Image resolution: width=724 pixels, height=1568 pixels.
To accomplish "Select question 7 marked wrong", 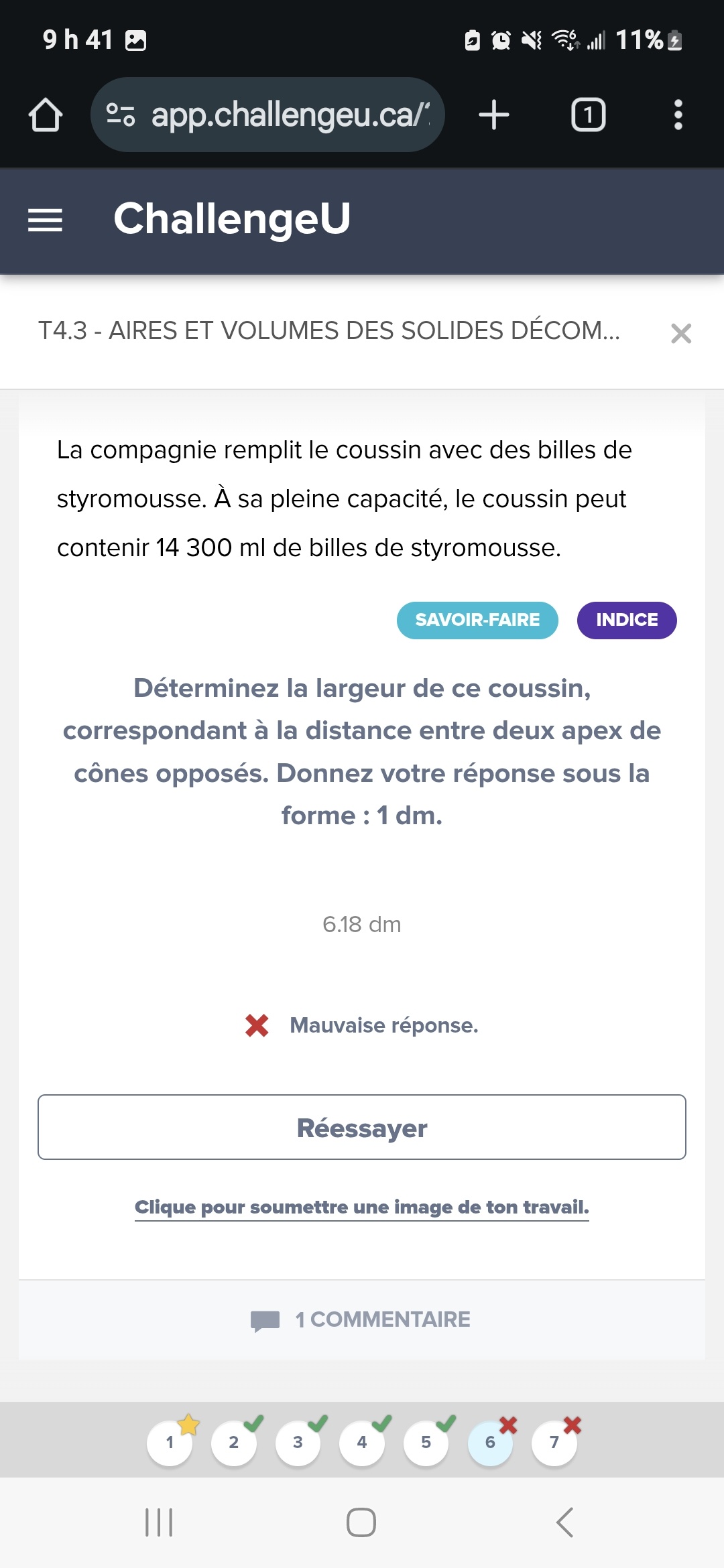I will 554,1442.
